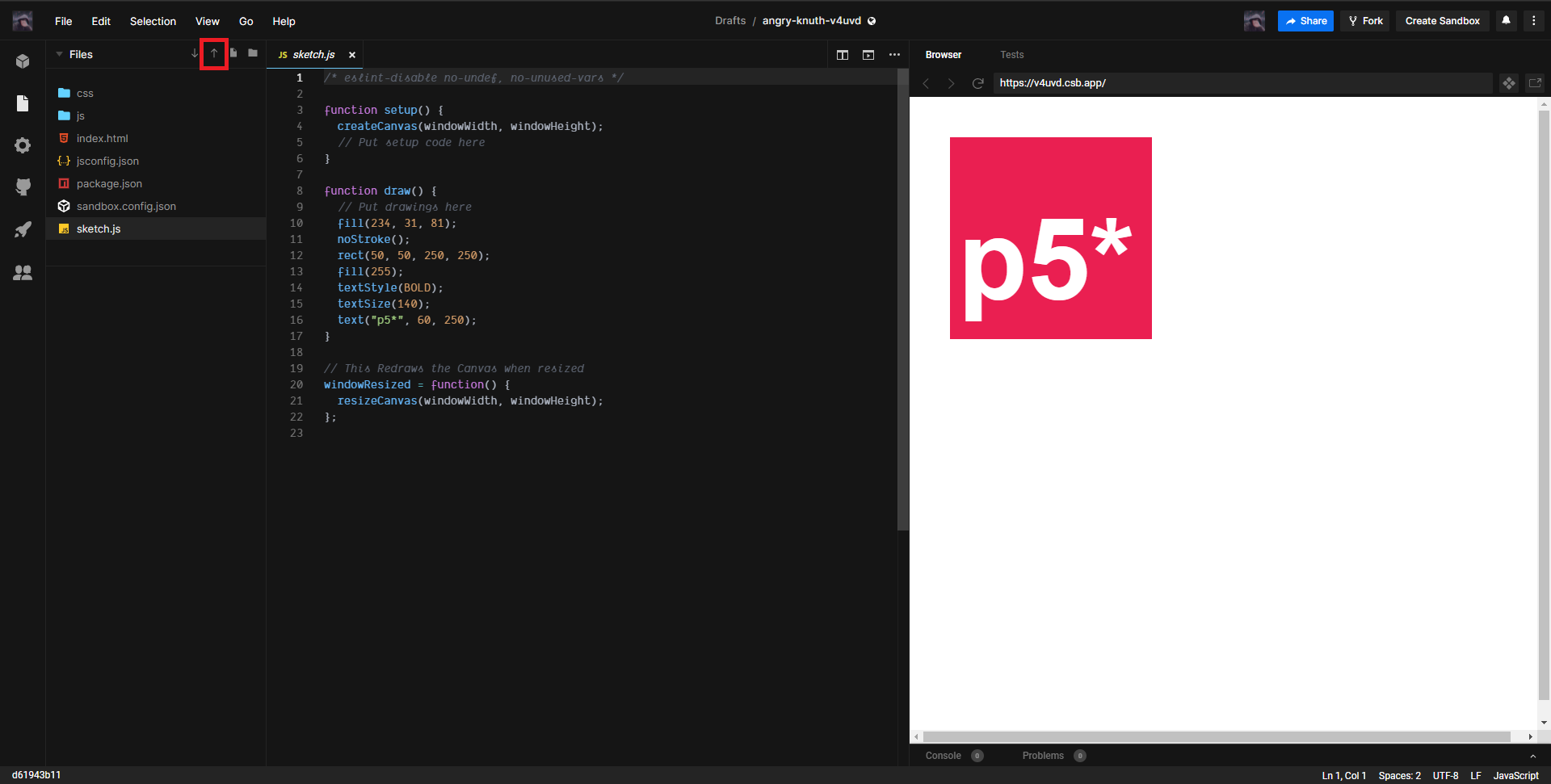The image size is (1551, 784).
Task: Split the editor with the layout icon
Action: [843, 55]
